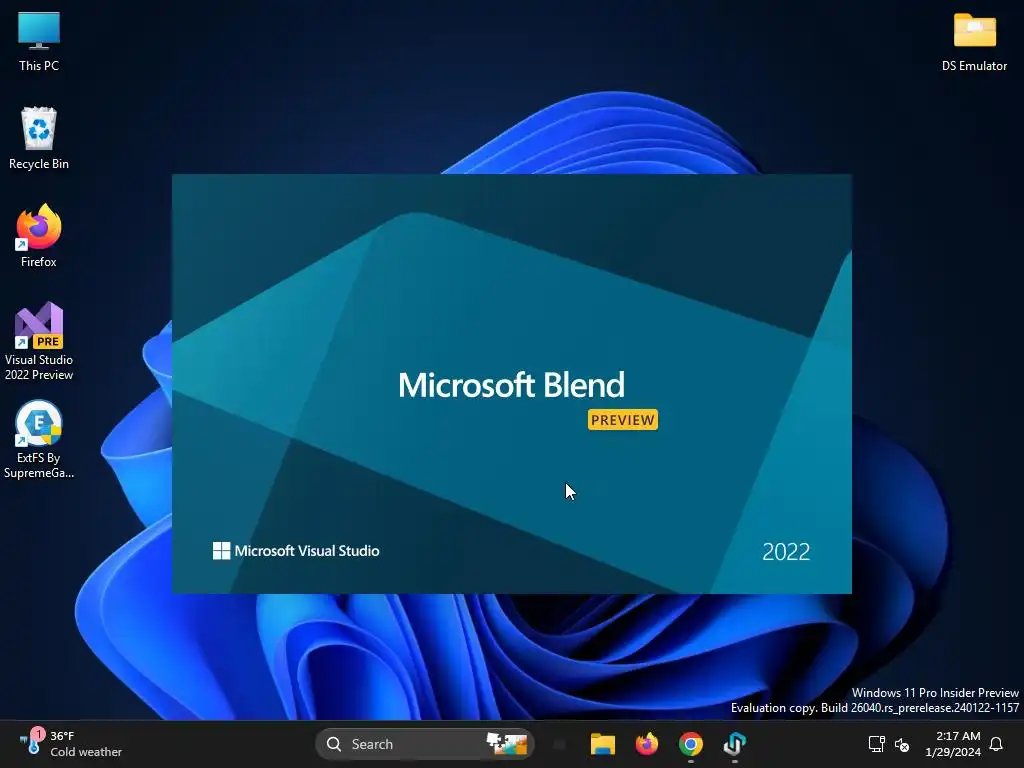
Task: Click the PREVIEW badge on splash screen
Action: 622,420
